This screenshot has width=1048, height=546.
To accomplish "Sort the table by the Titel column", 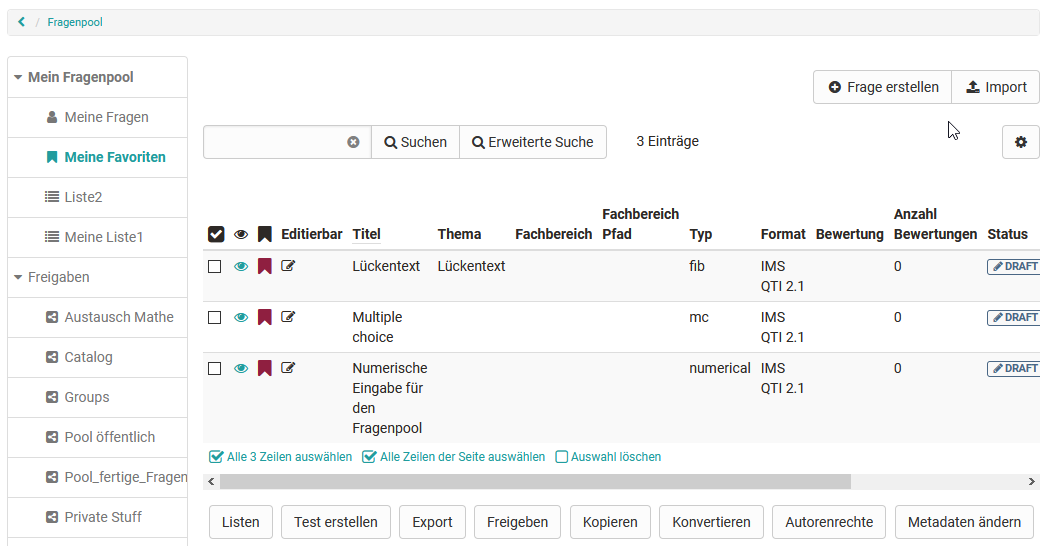I will [366, 234].
